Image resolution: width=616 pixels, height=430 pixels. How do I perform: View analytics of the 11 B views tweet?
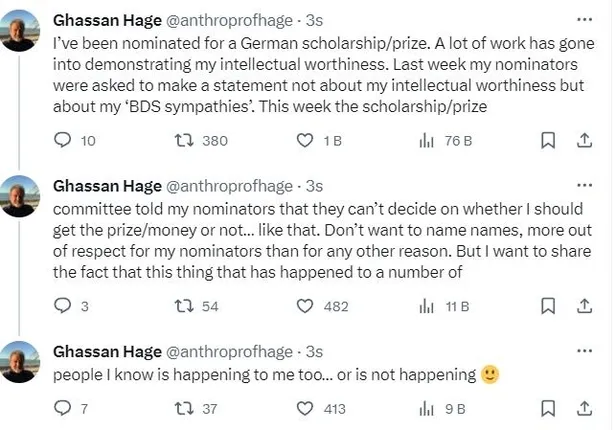pos(426,306)
